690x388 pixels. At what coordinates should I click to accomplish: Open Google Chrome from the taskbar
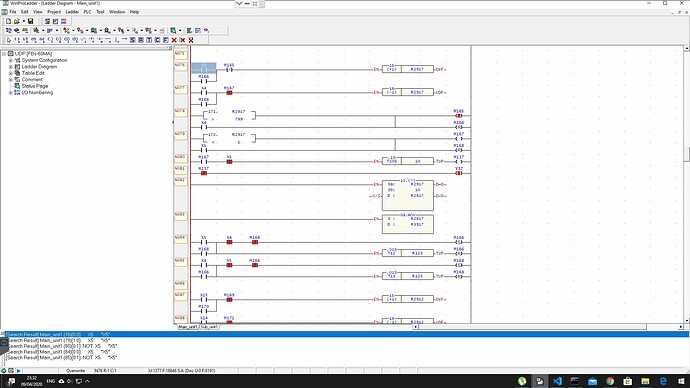610,381
